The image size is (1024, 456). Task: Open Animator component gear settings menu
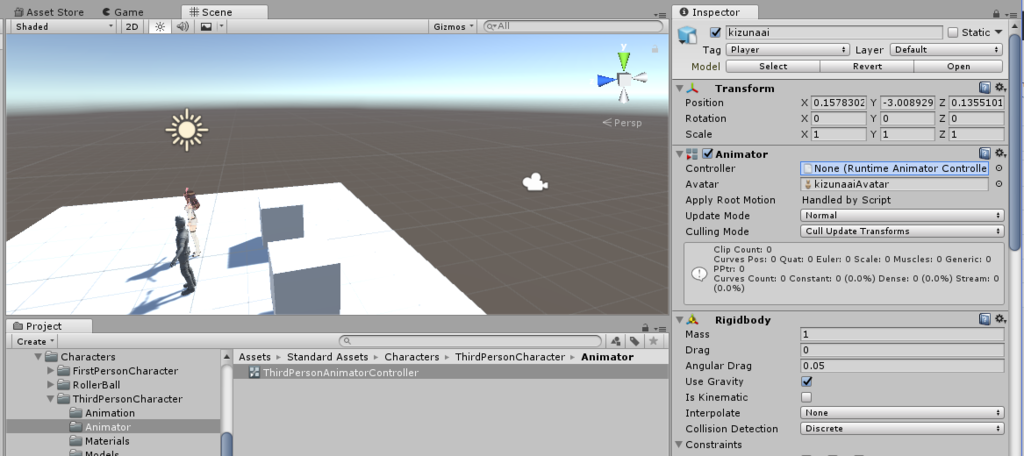coord(1000,154)
